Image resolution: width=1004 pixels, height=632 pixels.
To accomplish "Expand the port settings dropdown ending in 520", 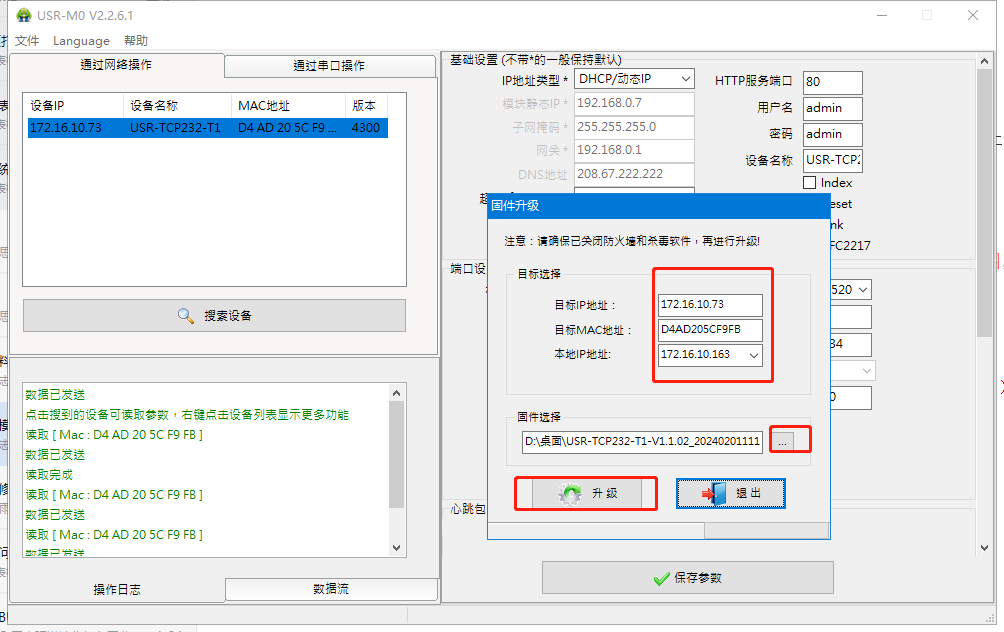I will pos(862,289).
